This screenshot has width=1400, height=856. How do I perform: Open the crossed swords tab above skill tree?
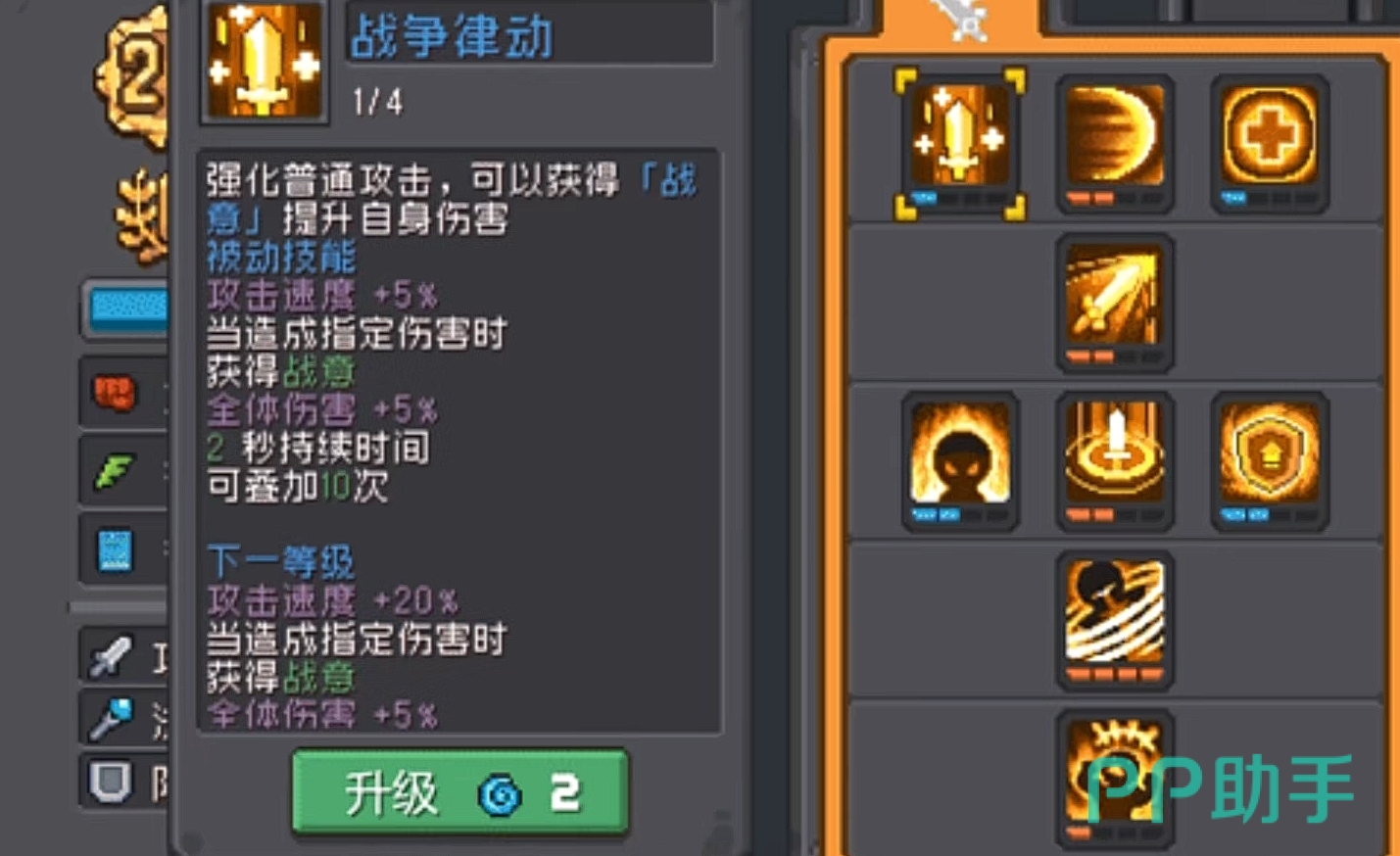[x=961, y=20]
